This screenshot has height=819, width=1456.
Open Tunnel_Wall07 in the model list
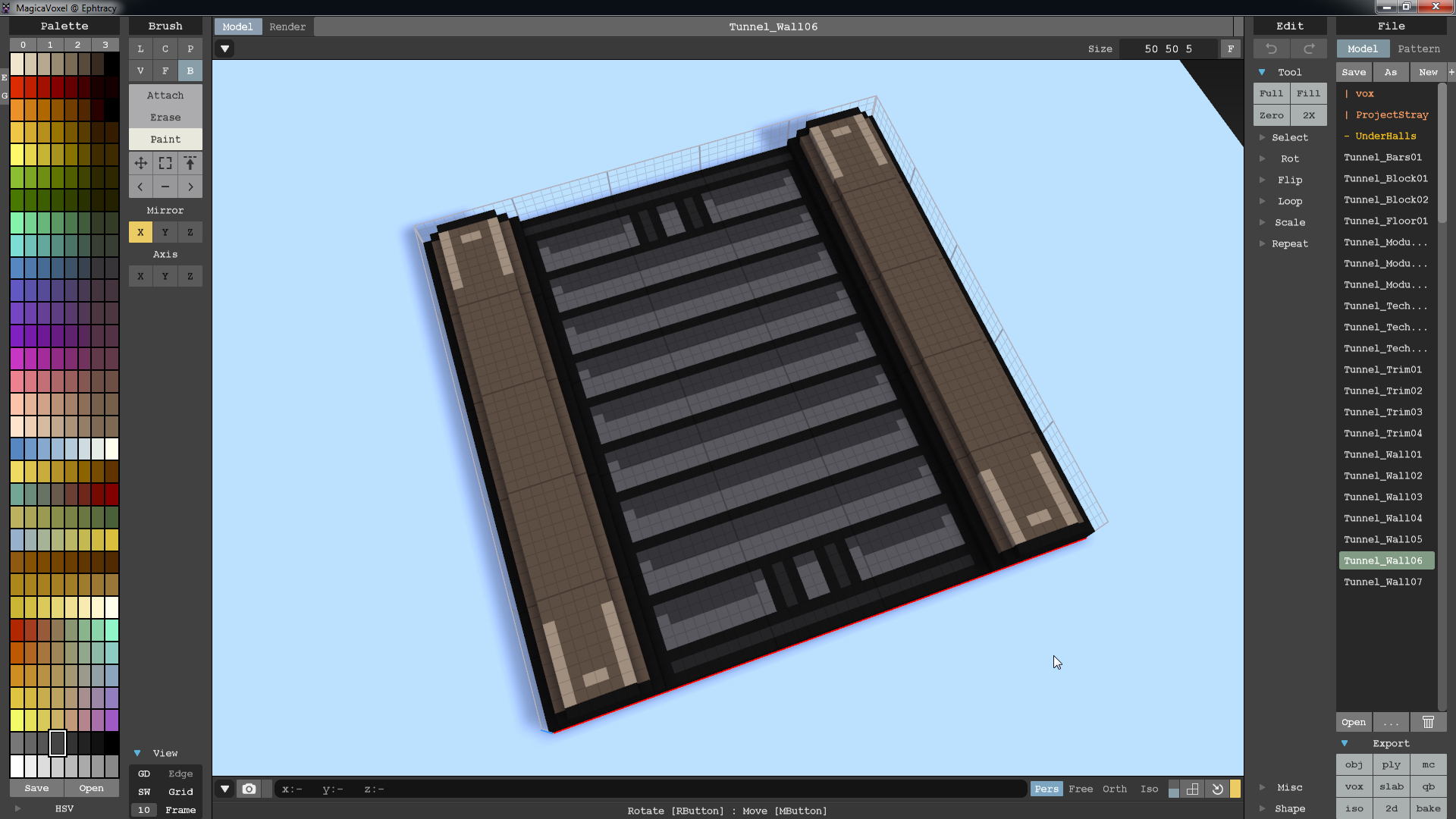pyautogui.click(x=1383, y=582)
